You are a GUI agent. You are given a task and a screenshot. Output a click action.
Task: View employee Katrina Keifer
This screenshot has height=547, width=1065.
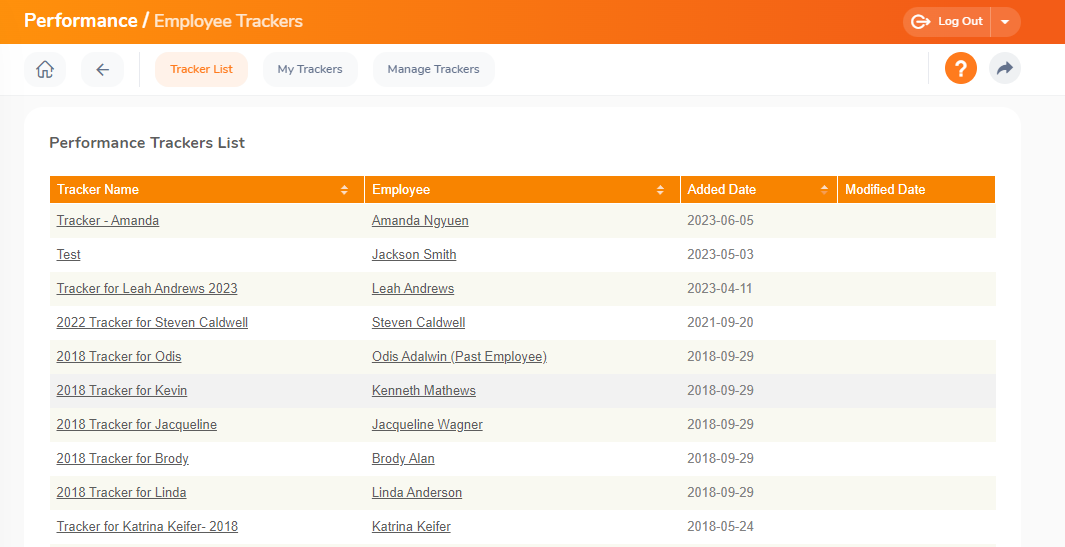tap(411, 526)
